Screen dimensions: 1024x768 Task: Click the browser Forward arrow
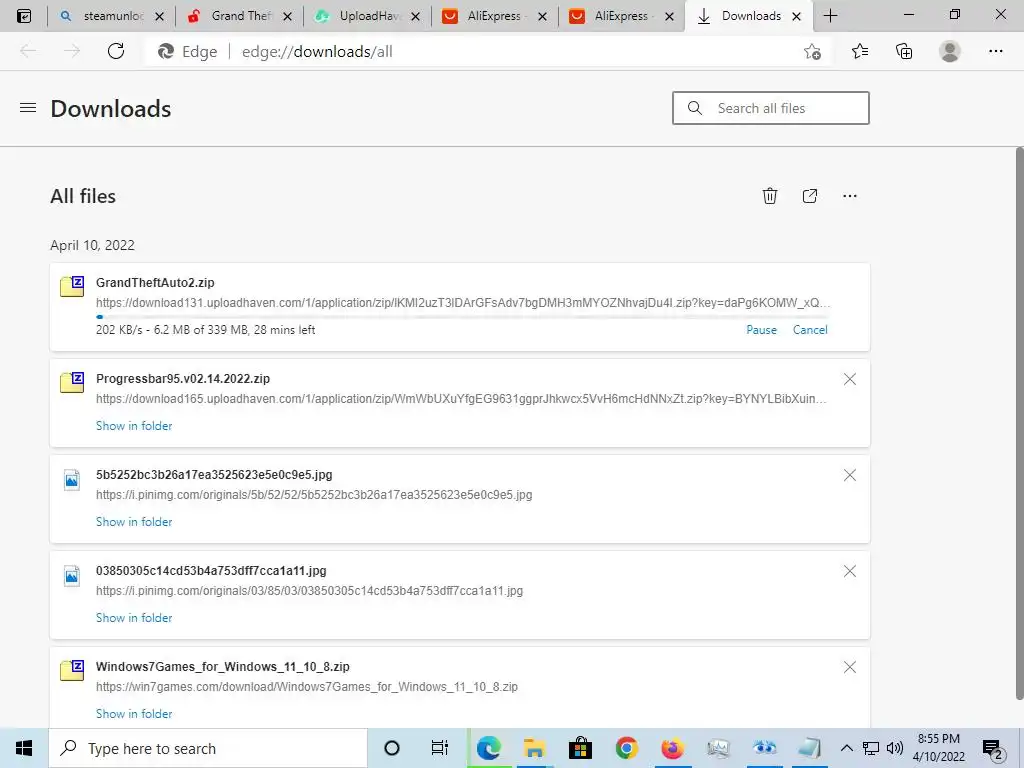click(72, 51)
